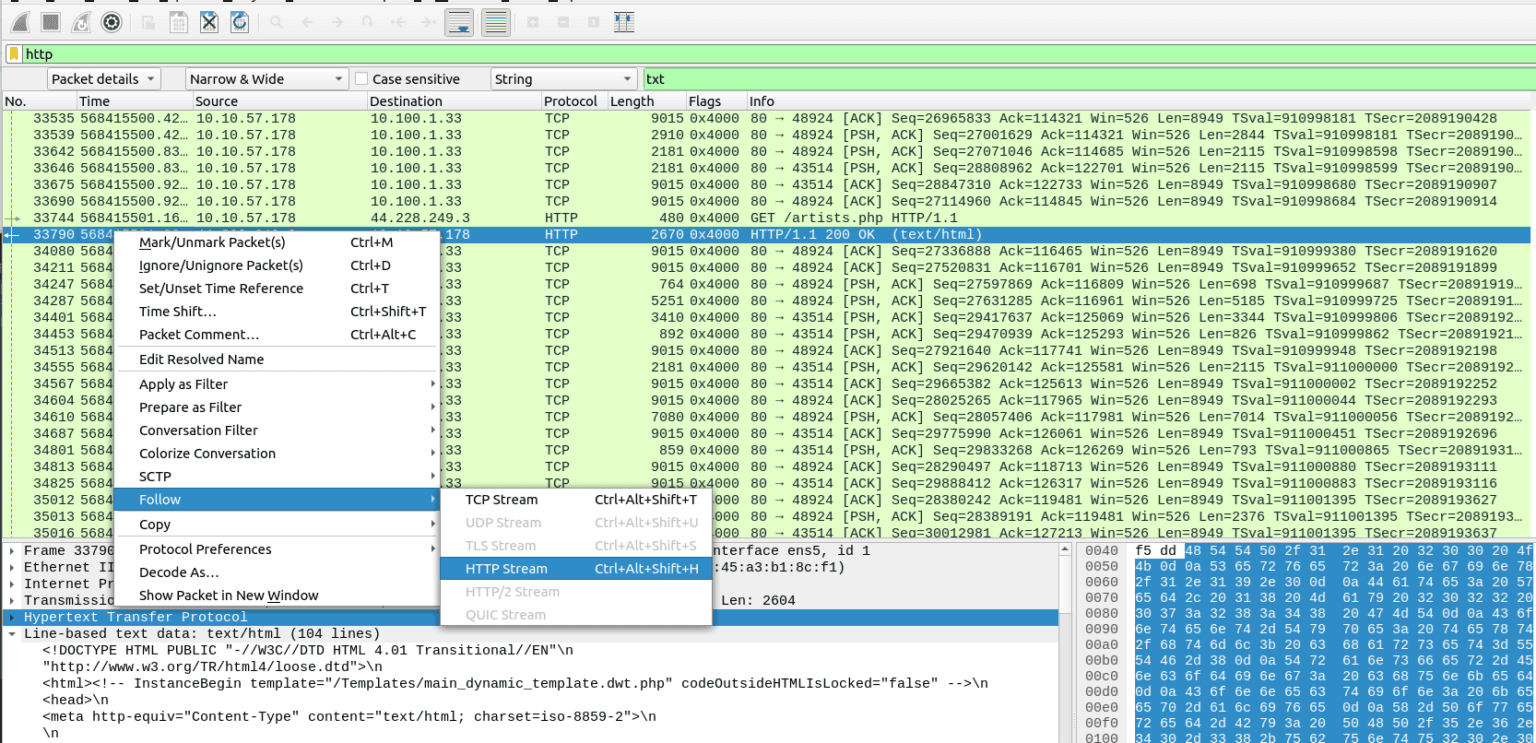Toggle the display filter bookmark icon

pos(14,54)
